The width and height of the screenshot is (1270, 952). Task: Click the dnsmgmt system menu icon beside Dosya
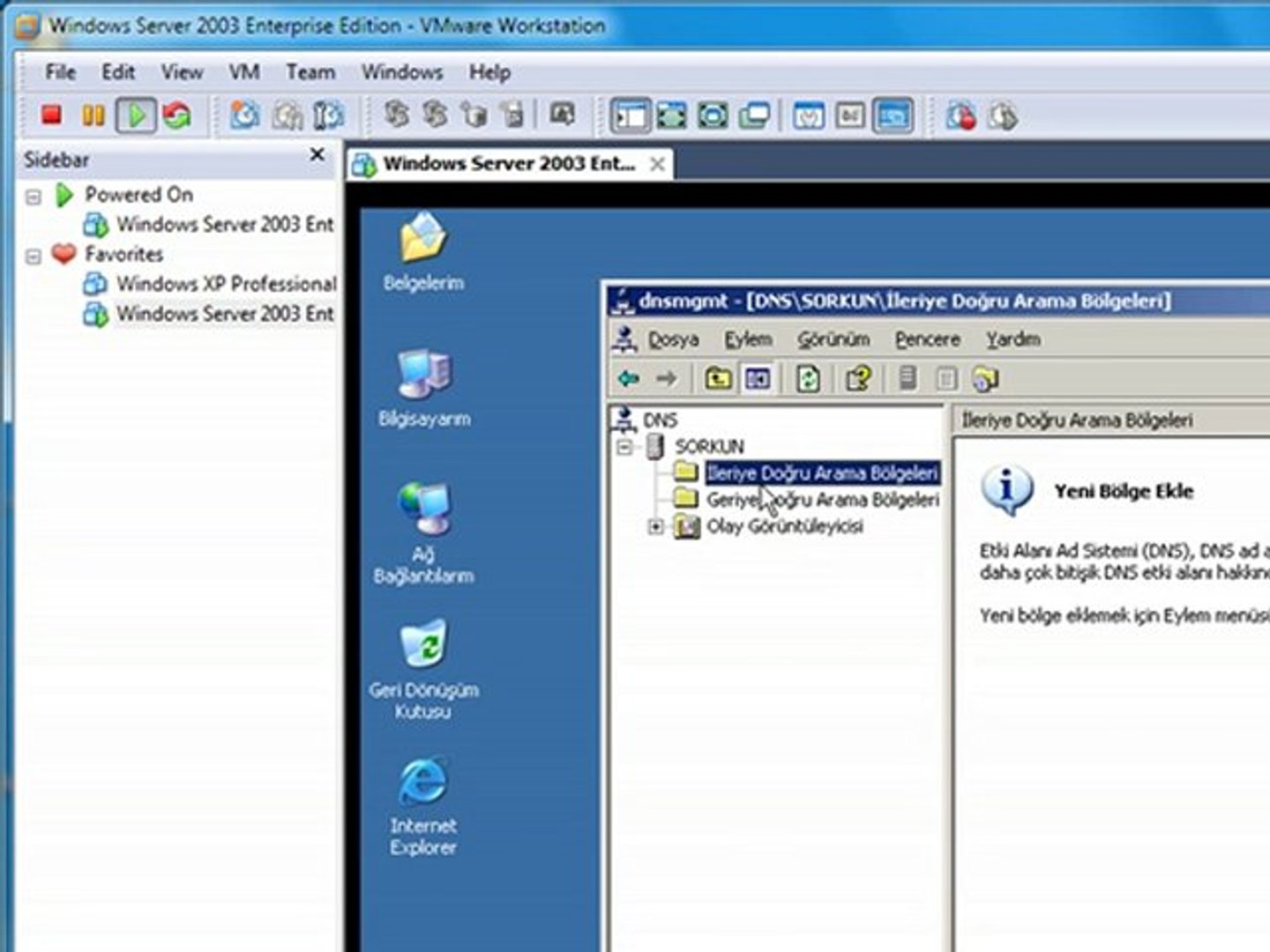[625, 339]
